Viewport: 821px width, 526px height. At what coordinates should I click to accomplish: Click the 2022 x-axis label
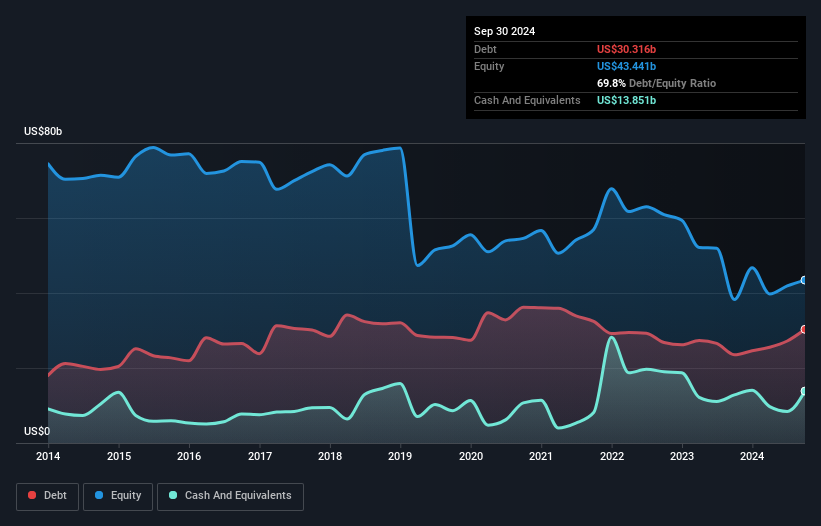pos(612,456)
